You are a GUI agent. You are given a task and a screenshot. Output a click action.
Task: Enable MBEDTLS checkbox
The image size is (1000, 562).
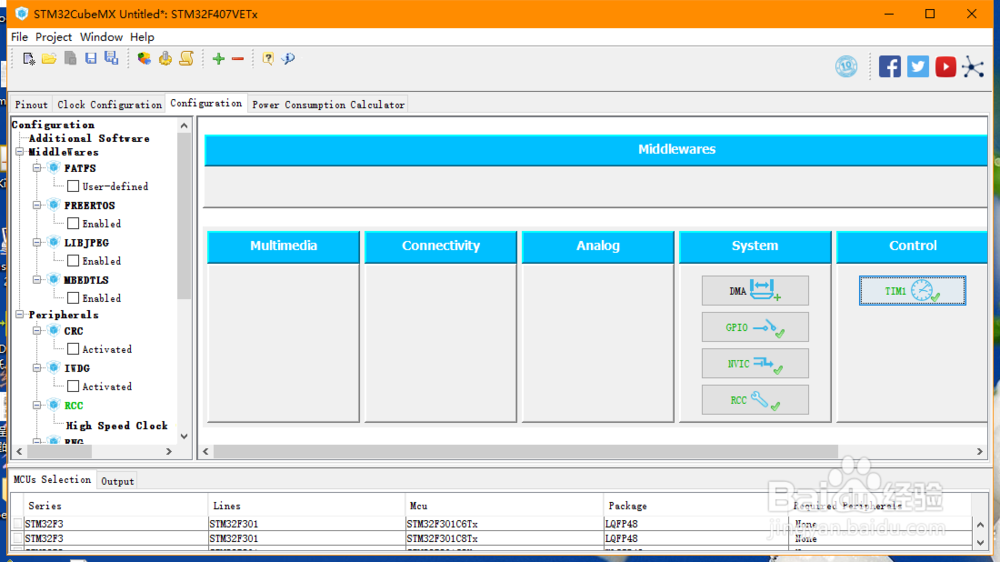73,298
